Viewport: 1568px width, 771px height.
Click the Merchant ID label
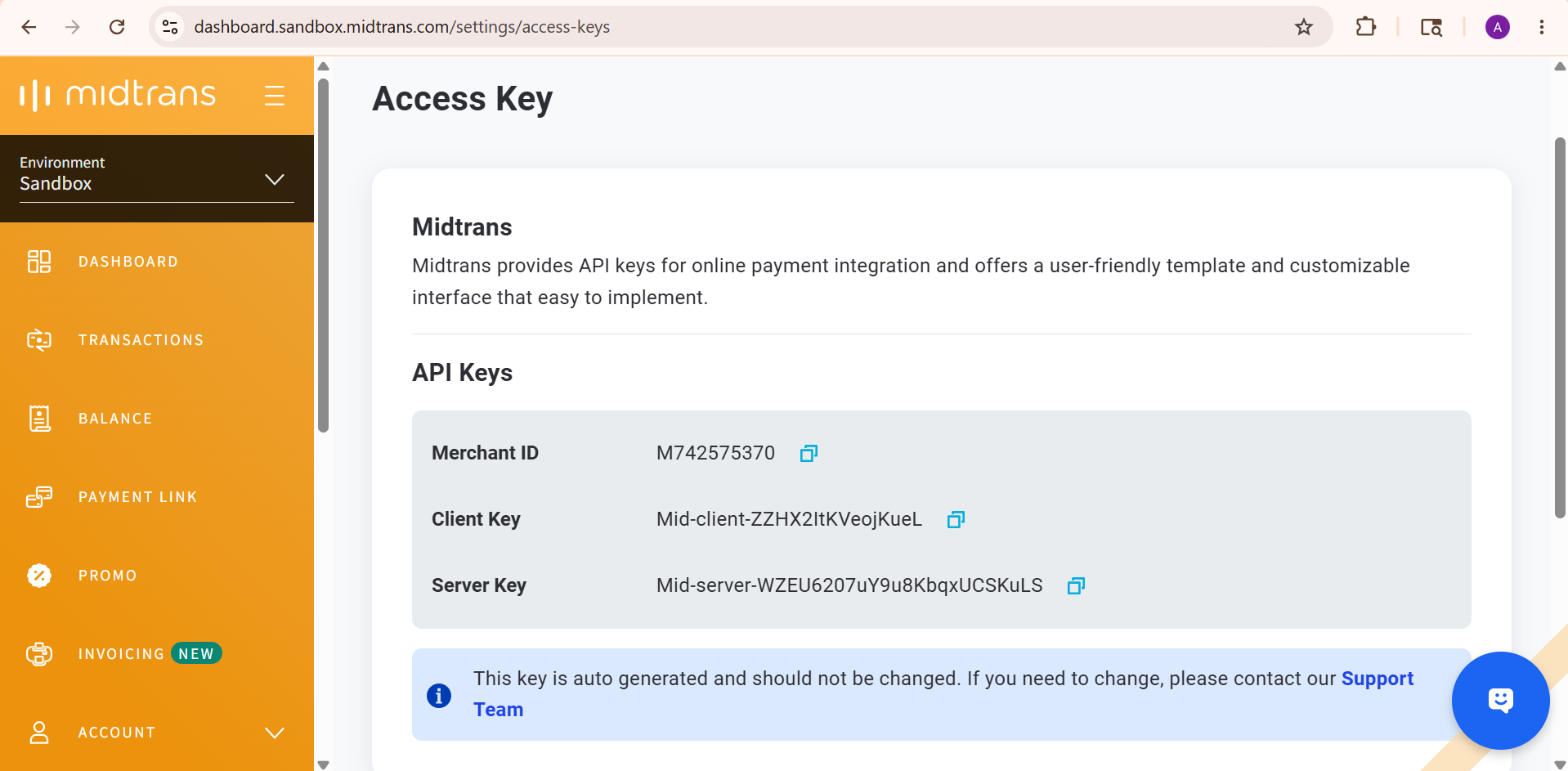[x=485, y=453]
